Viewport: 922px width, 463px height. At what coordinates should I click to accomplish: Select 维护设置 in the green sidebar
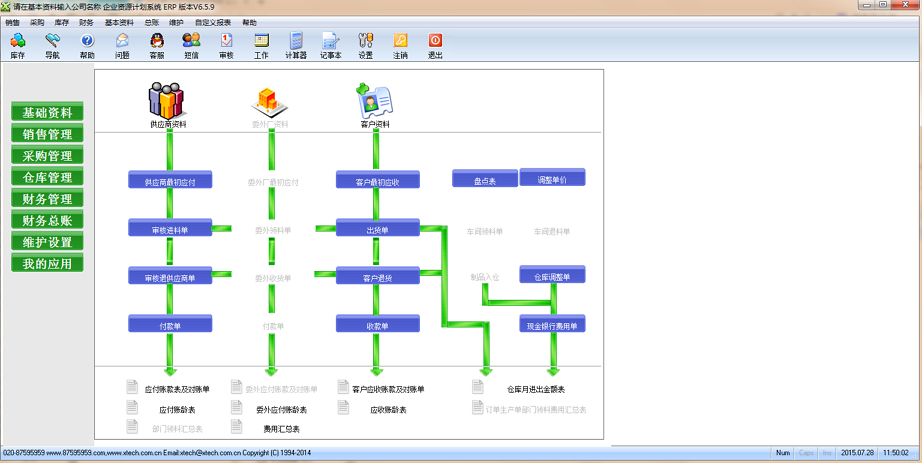click(x=47, y=242)
